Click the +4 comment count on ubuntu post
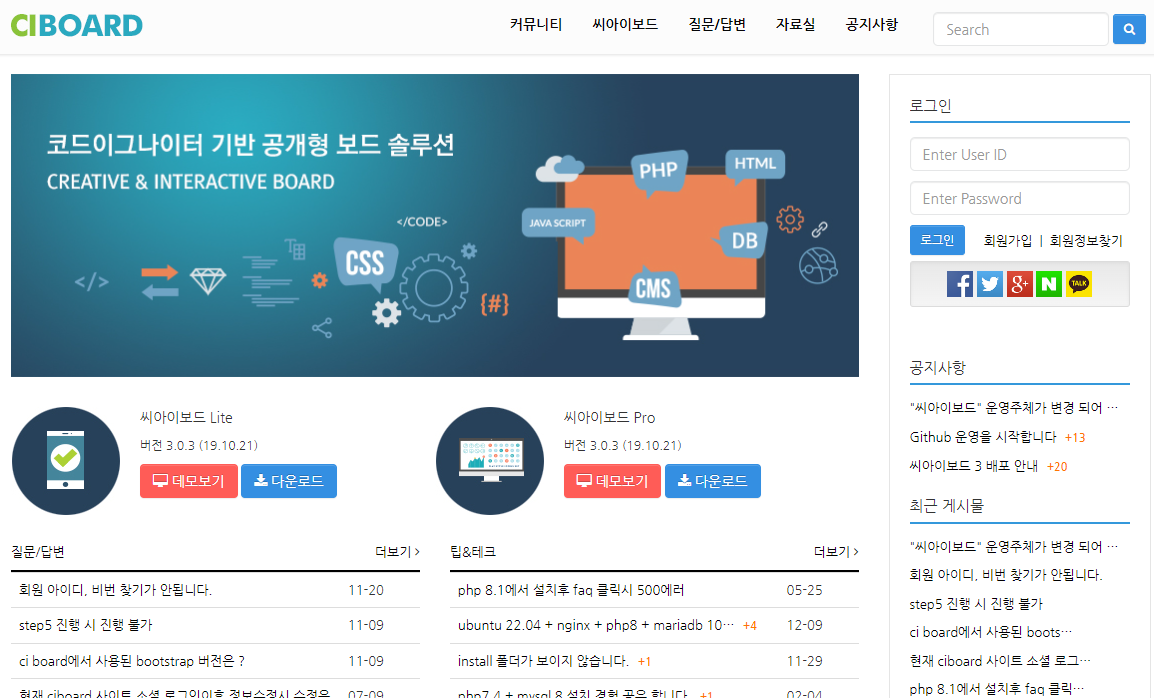This screenshot has height=698, width=1154. pos(749,626)
